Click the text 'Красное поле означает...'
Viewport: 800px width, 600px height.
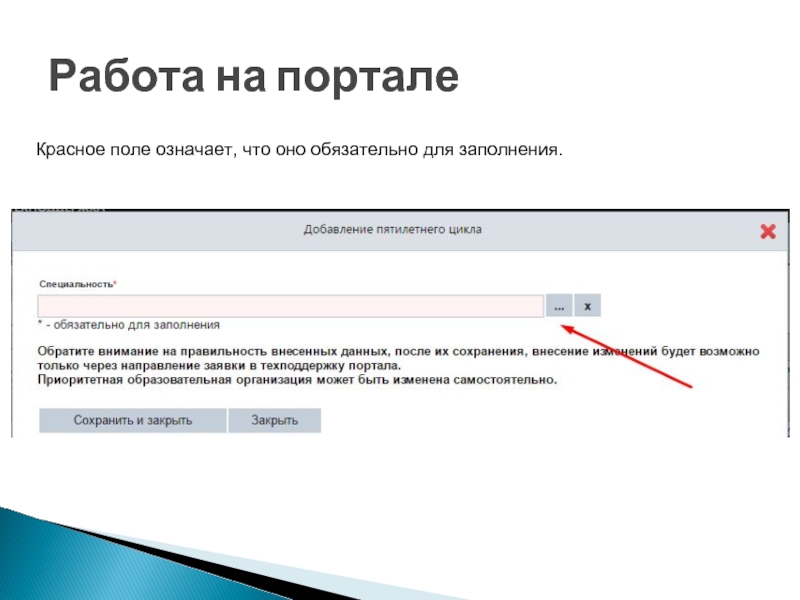point(299,149)
